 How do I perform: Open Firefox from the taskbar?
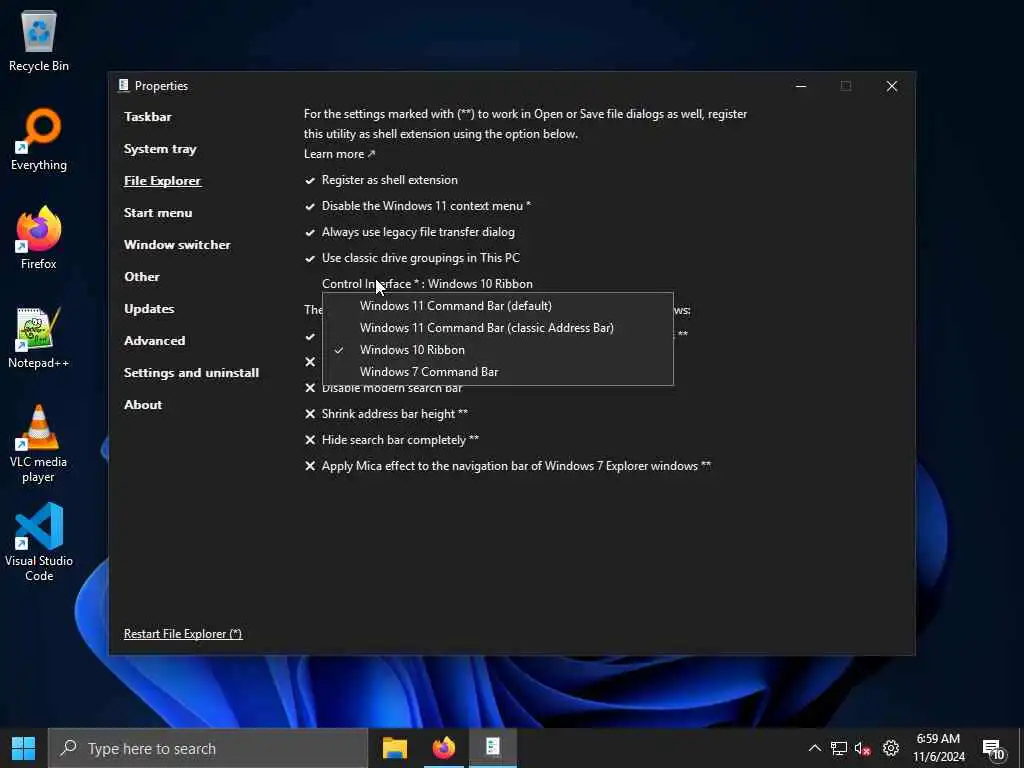443,748
